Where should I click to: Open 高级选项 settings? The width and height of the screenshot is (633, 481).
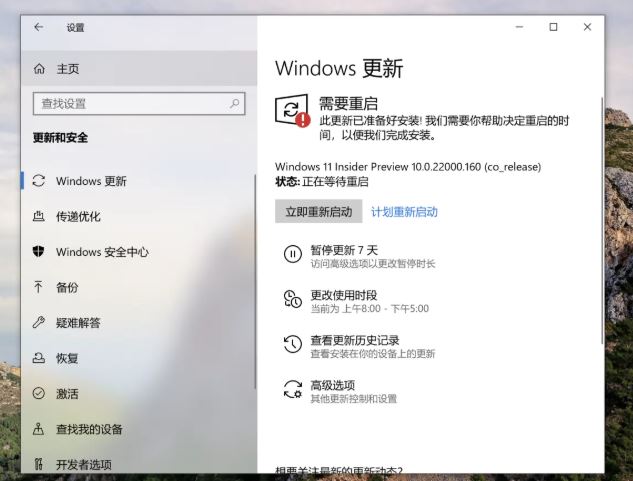(341, 392)
